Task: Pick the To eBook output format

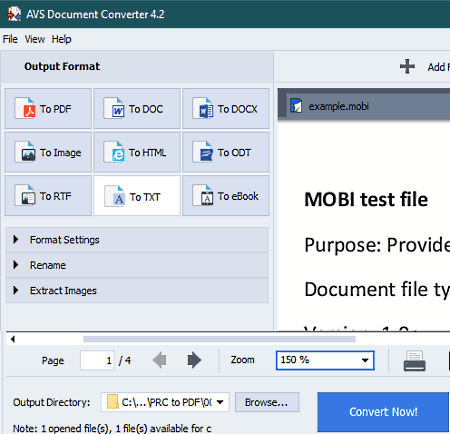Action: pyautogui.click(x=226, y=196)
